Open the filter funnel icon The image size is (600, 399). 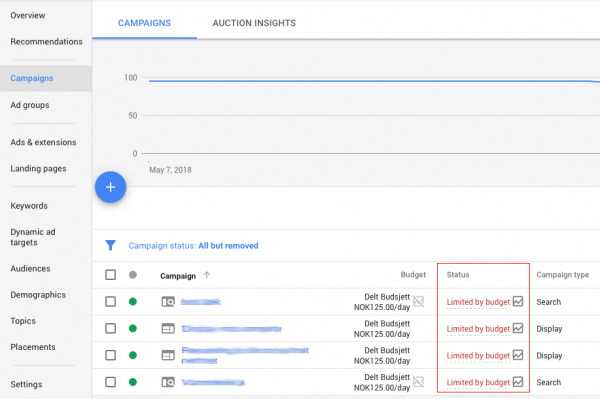(x=111, y=245)
